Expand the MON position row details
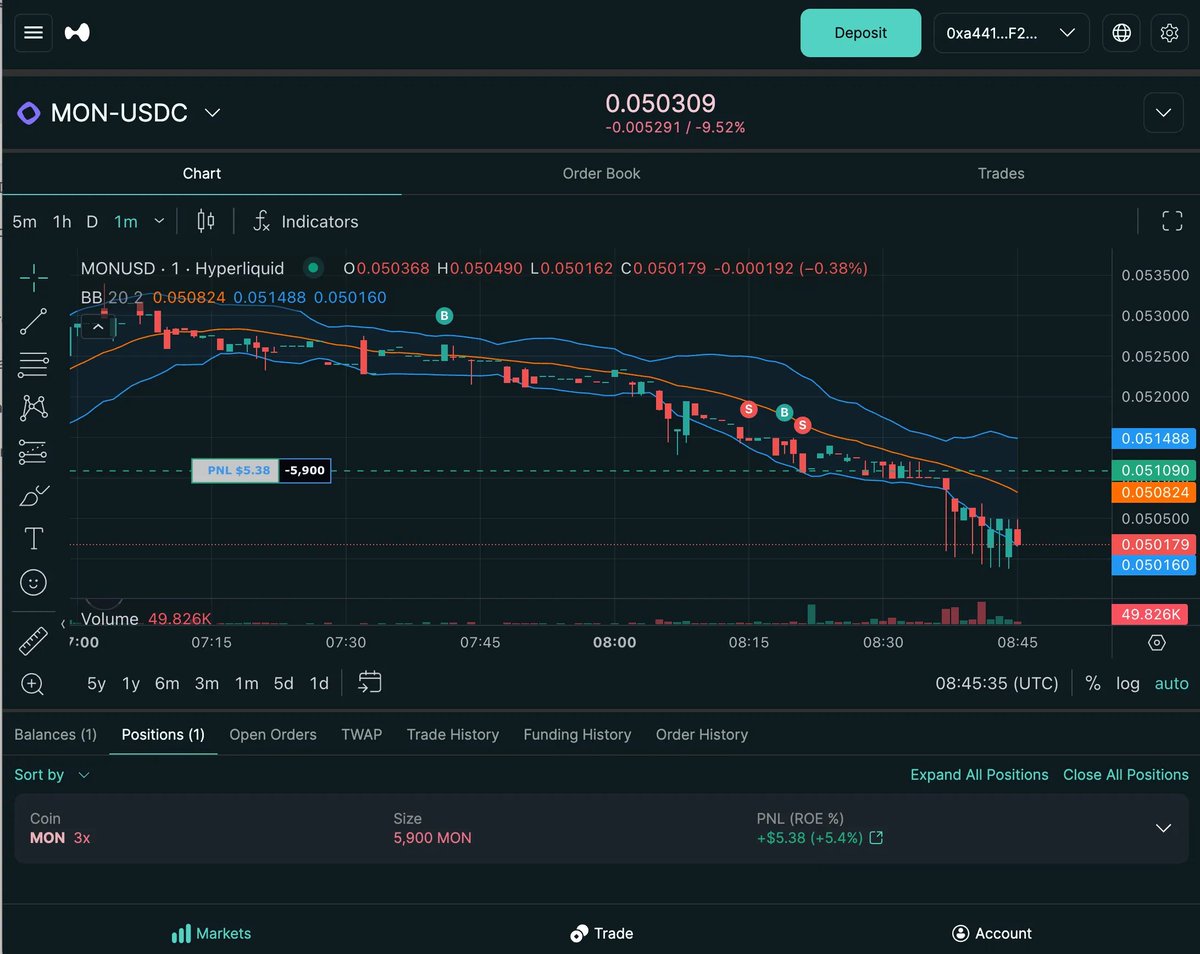Screen dimensions: 1200x954 [x=1163, y=828]
